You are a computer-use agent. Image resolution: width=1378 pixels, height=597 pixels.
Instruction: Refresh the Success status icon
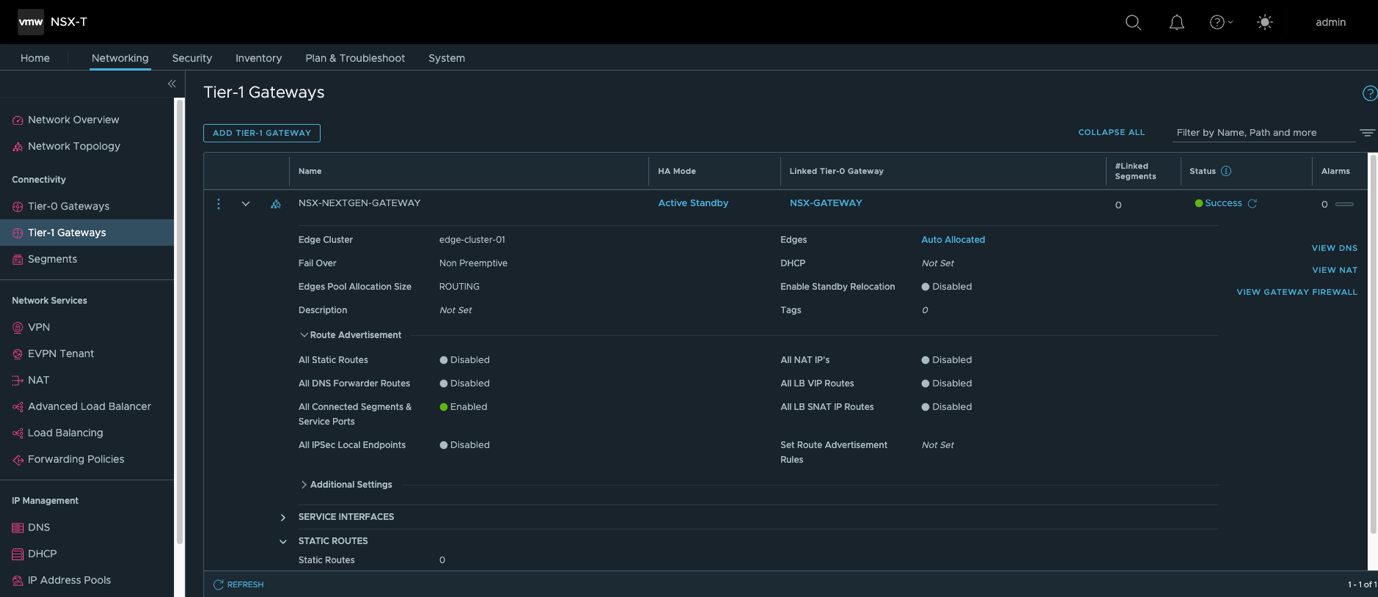(1252, 203)
